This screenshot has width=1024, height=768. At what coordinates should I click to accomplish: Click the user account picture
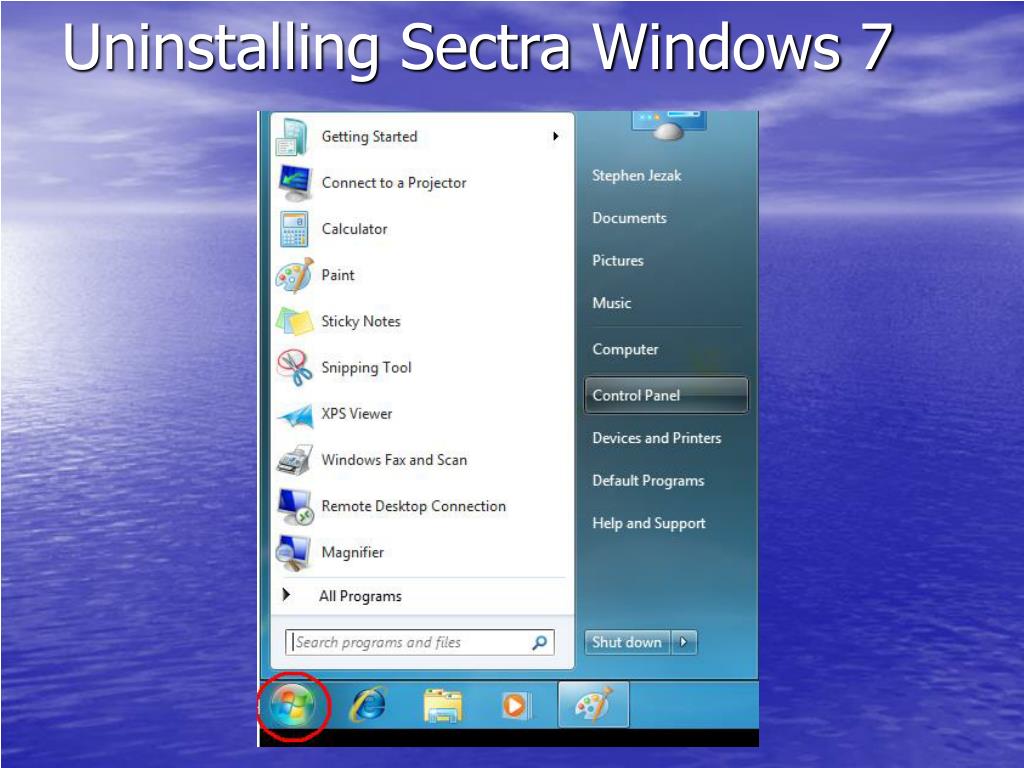tap(669, 125)
